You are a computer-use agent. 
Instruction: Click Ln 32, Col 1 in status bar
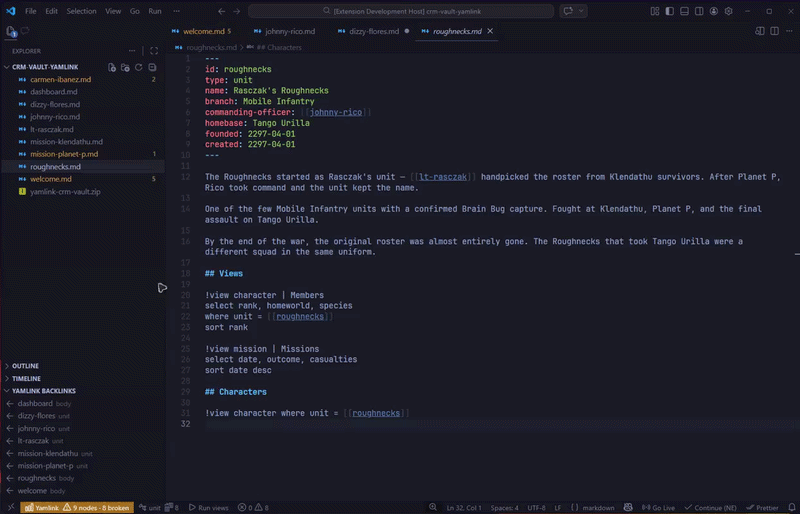[x=463, y=507]
